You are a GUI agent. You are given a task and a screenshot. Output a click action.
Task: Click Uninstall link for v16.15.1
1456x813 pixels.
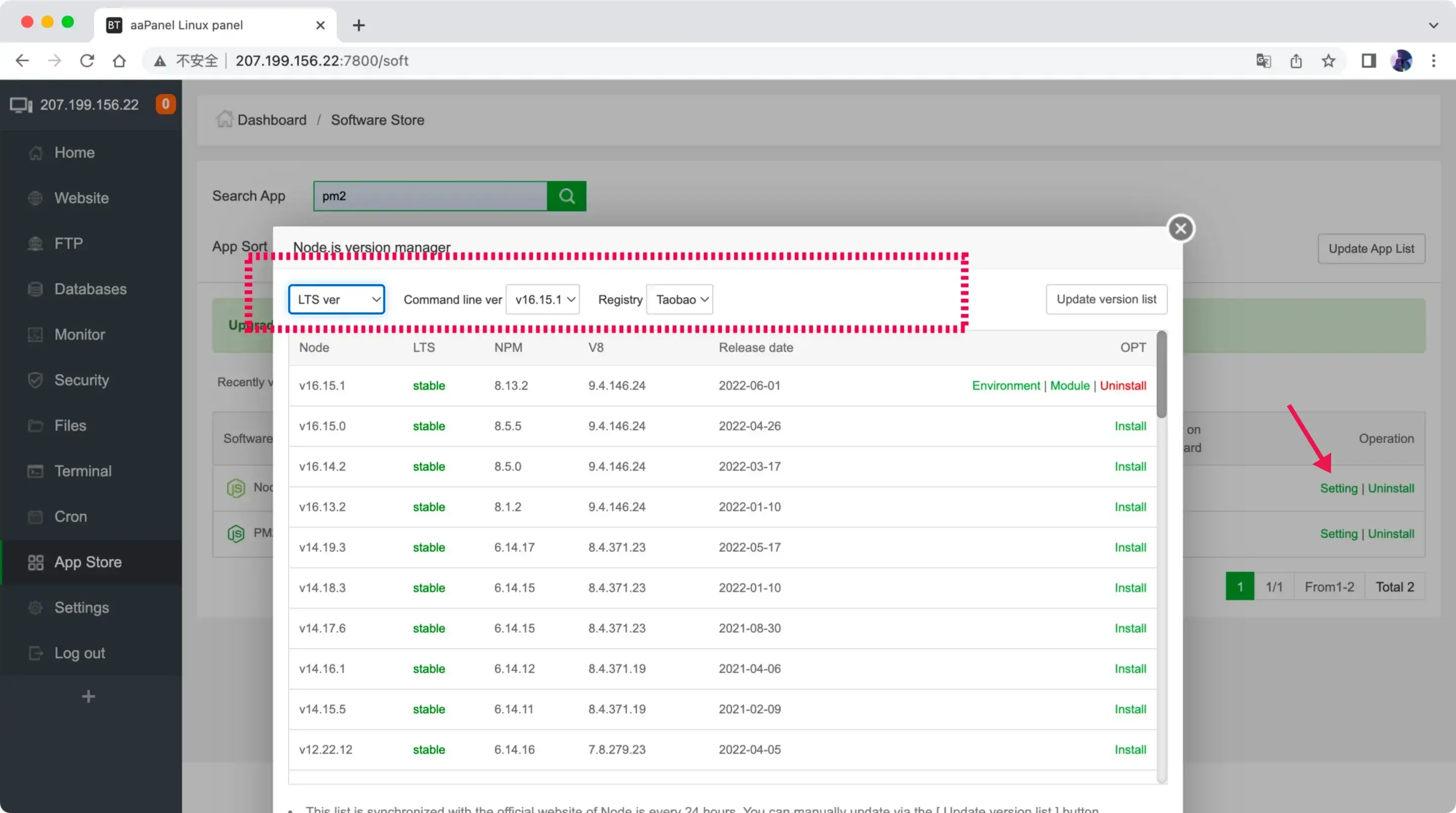[x=1122, y=386]
